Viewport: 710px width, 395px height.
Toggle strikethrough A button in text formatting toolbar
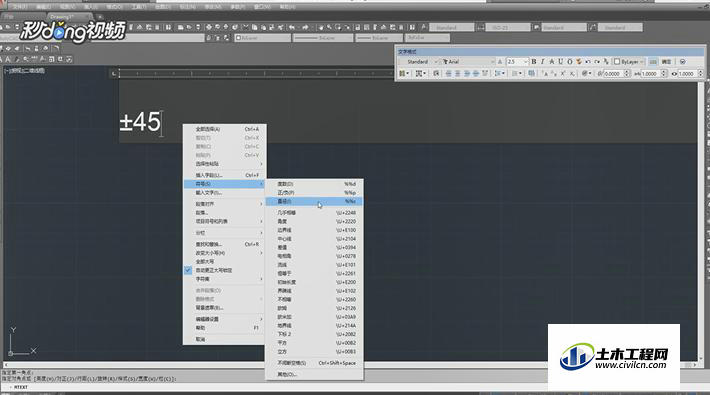552,62
